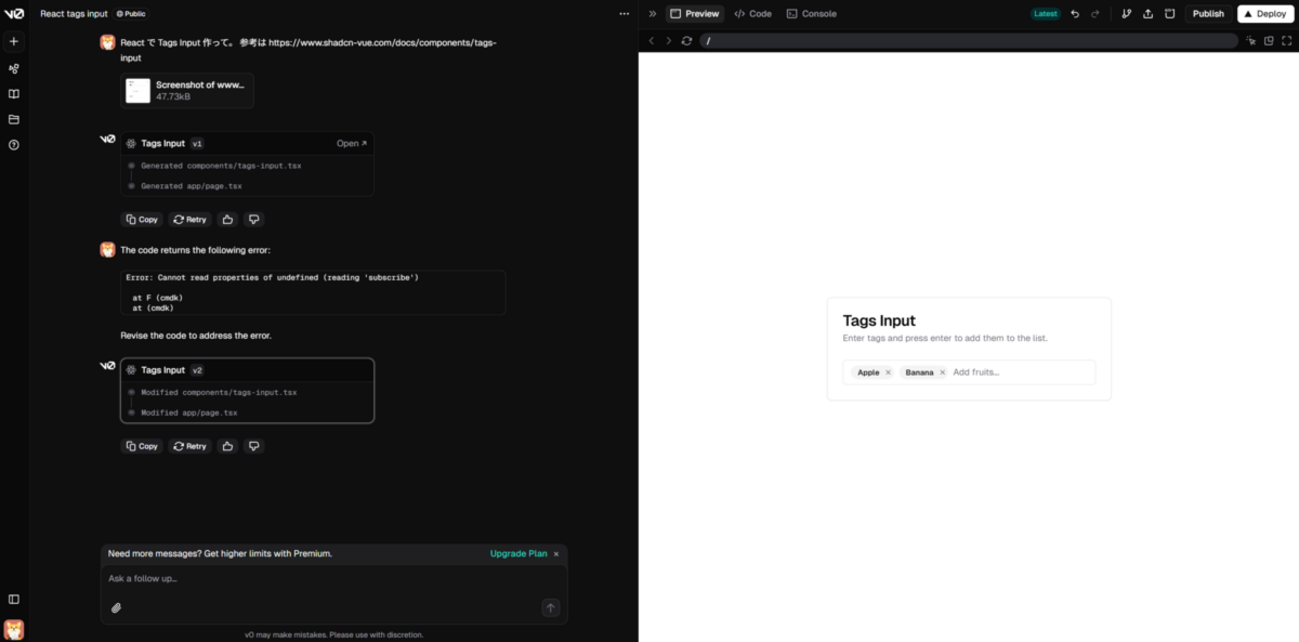Open the help question mark icon
This screenshot has height=642, width=1299.
(14, 145)
